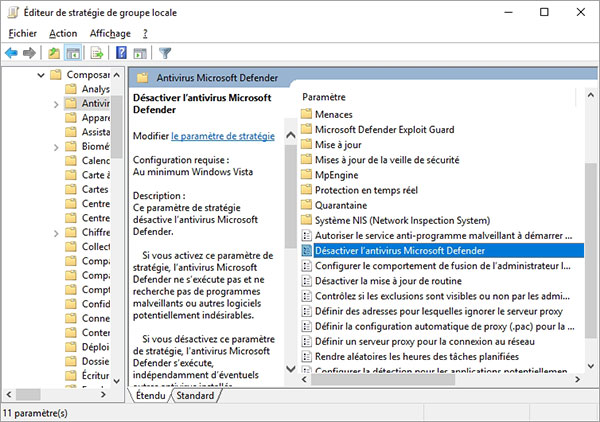Expand the Antivirus tree node
The image size is (600, 422).
[x=56, y=104]
